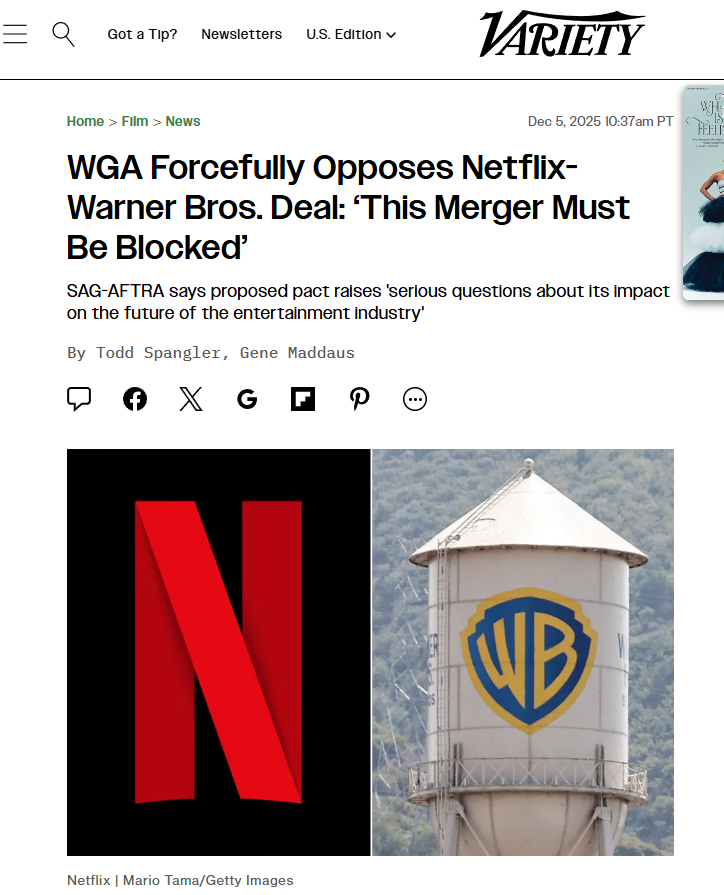
Task: Click the chevron beside U.S. Edition
Action: point(391,35)
